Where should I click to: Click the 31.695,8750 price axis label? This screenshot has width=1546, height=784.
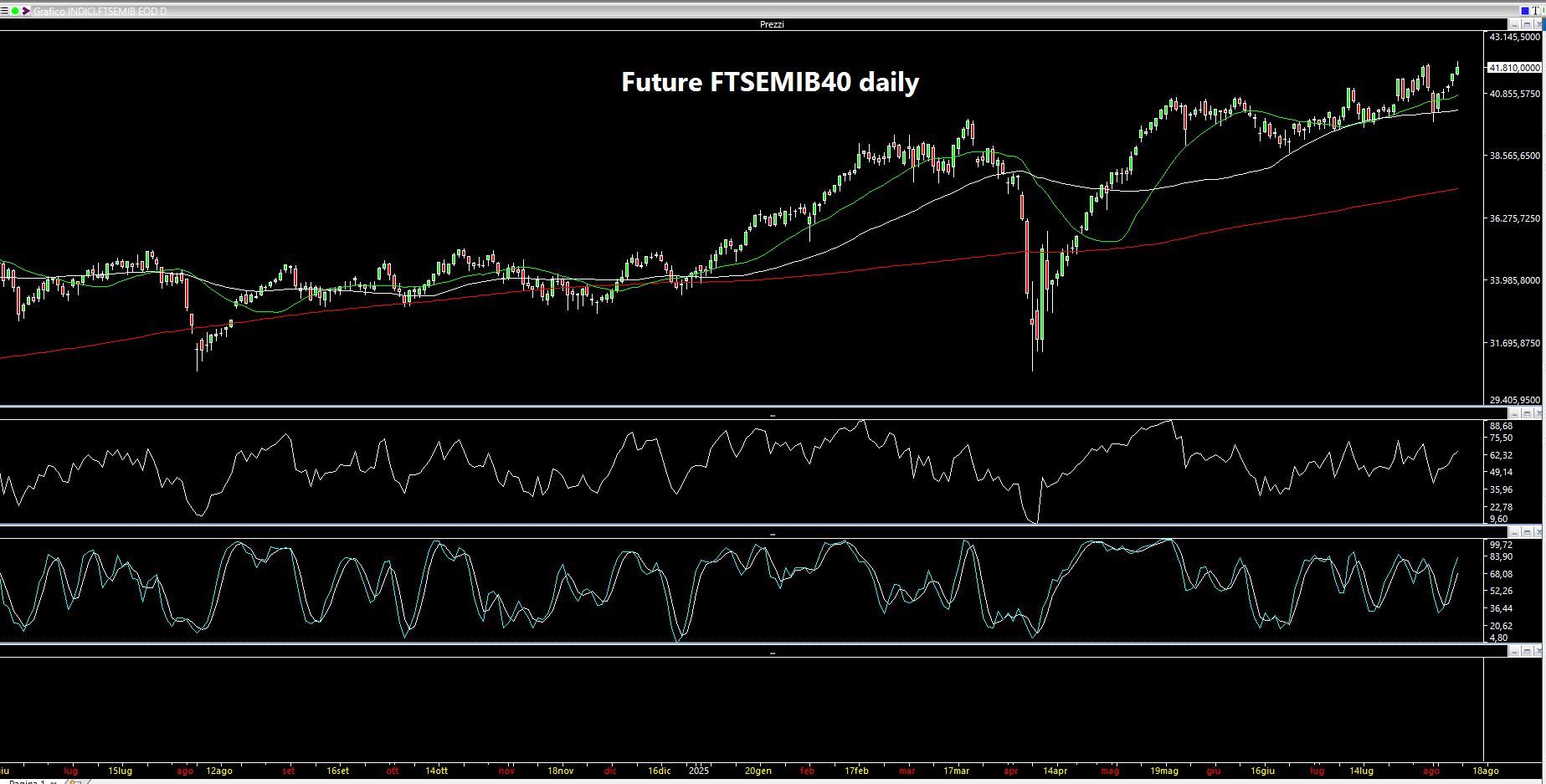pos(1514,344)
